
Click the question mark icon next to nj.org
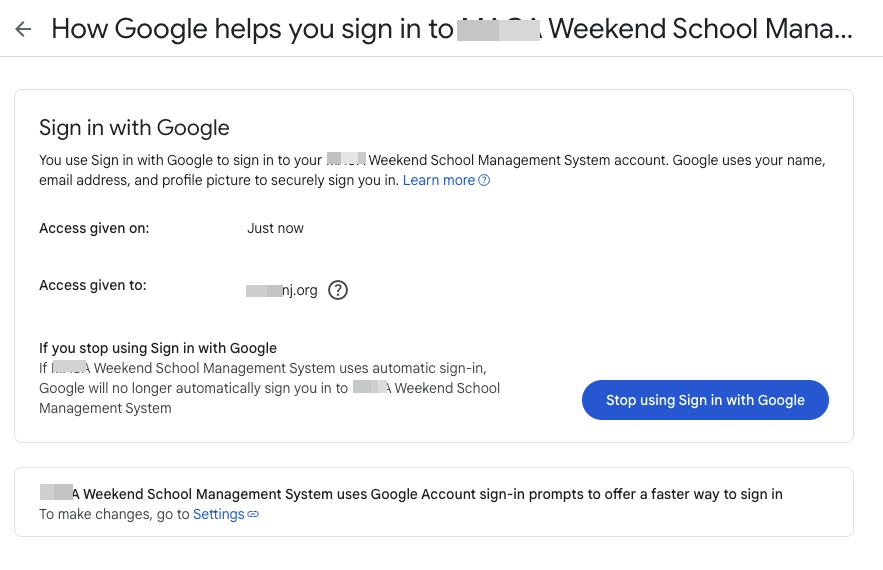coord(338,290)
